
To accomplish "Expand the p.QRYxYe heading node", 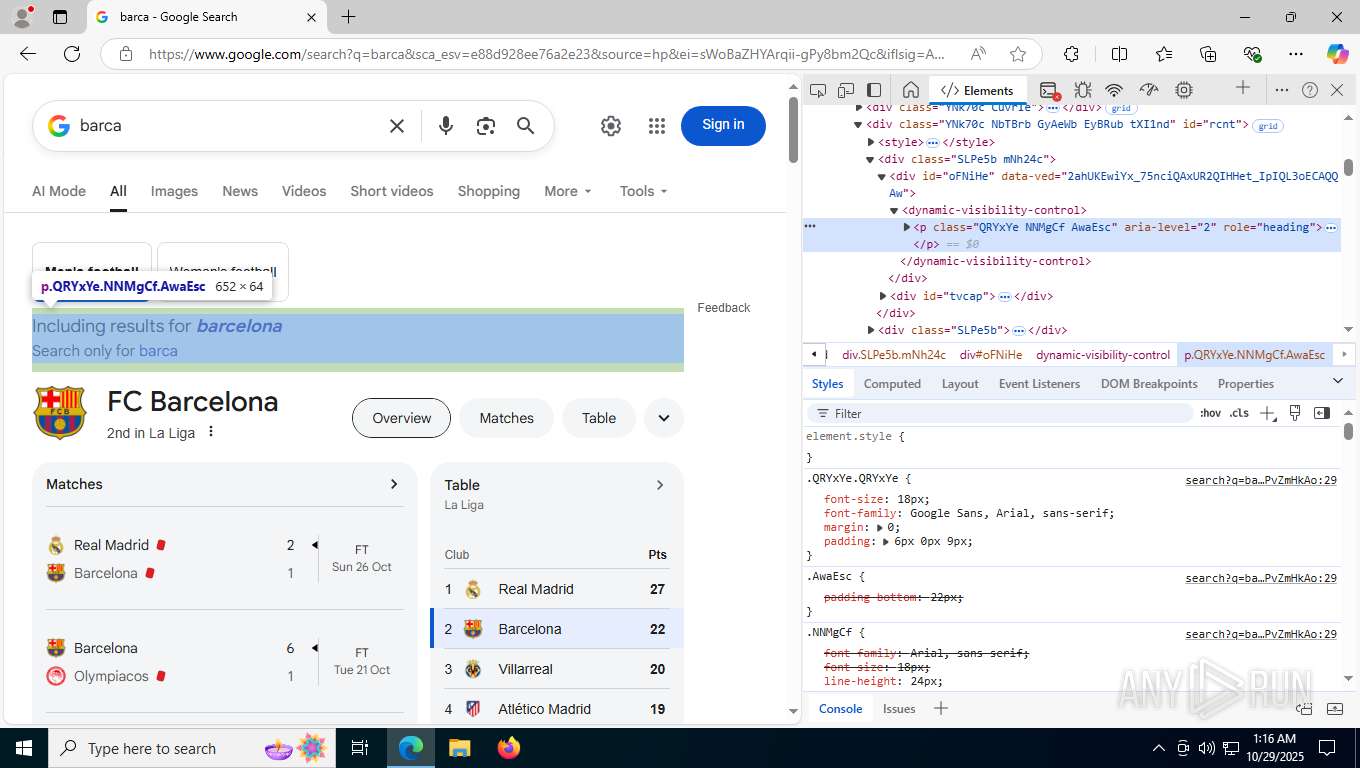I will [x=907, y=227].
